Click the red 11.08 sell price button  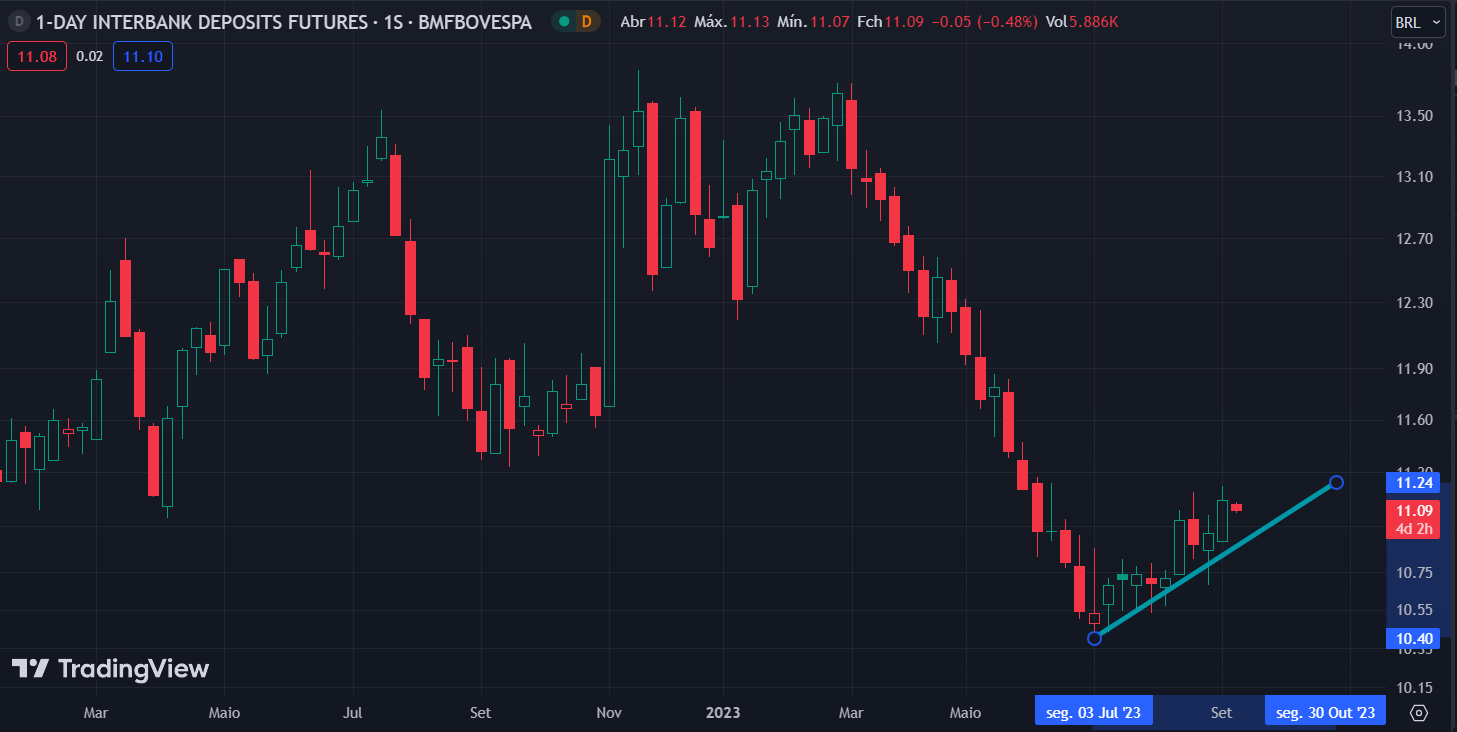[x=37, y=56]
